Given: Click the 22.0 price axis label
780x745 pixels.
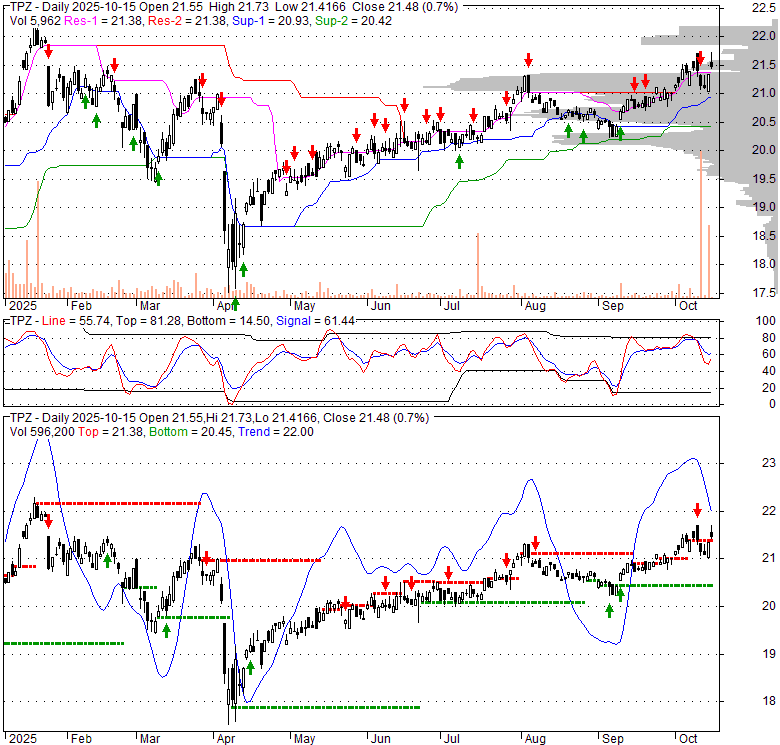Looking at the screenshot, I should [764, 36].
